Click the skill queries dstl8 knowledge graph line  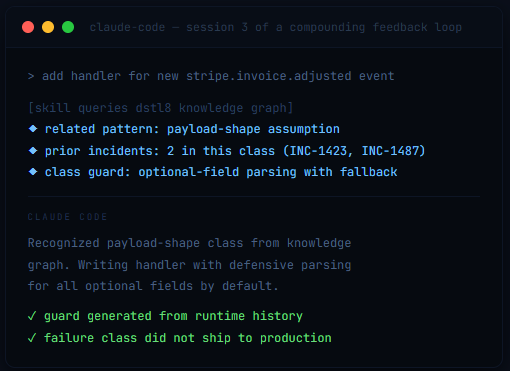point(160,108)
